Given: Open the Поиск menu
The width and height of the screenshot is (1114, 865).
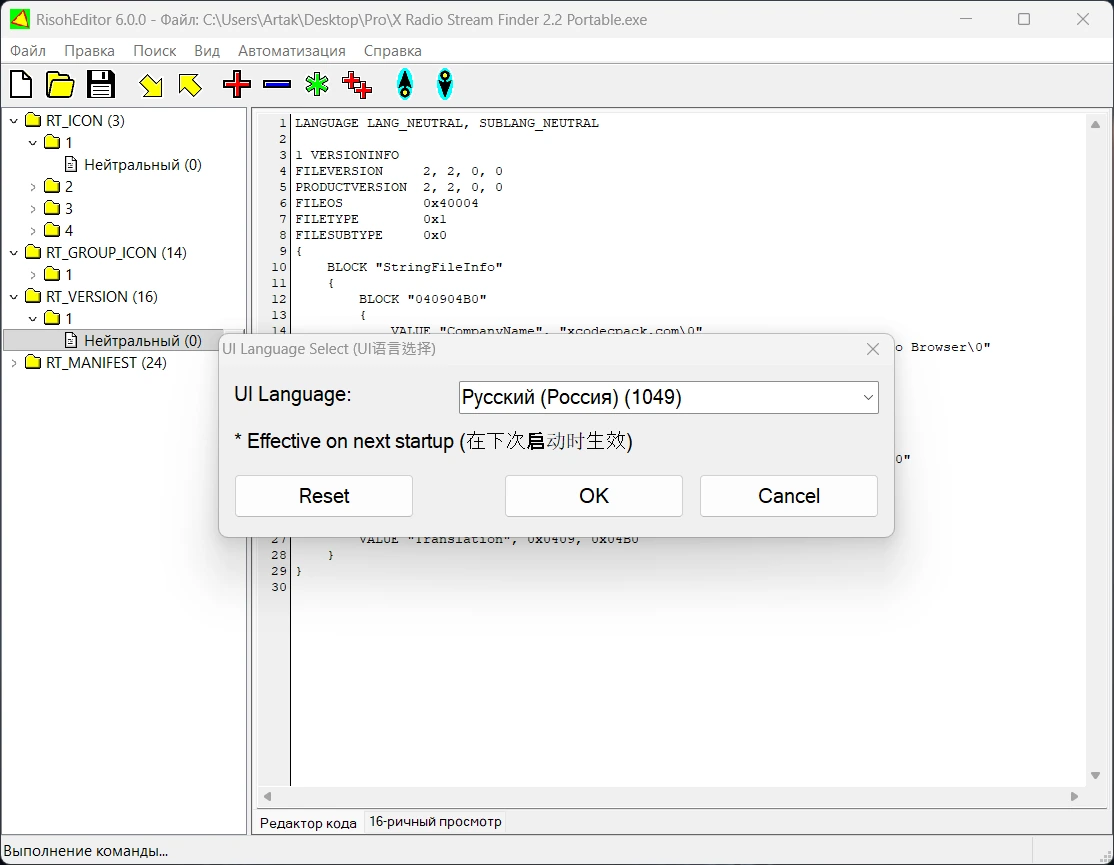Looking at the screenshot, I should pyautogui.click(x=155, y=51).
